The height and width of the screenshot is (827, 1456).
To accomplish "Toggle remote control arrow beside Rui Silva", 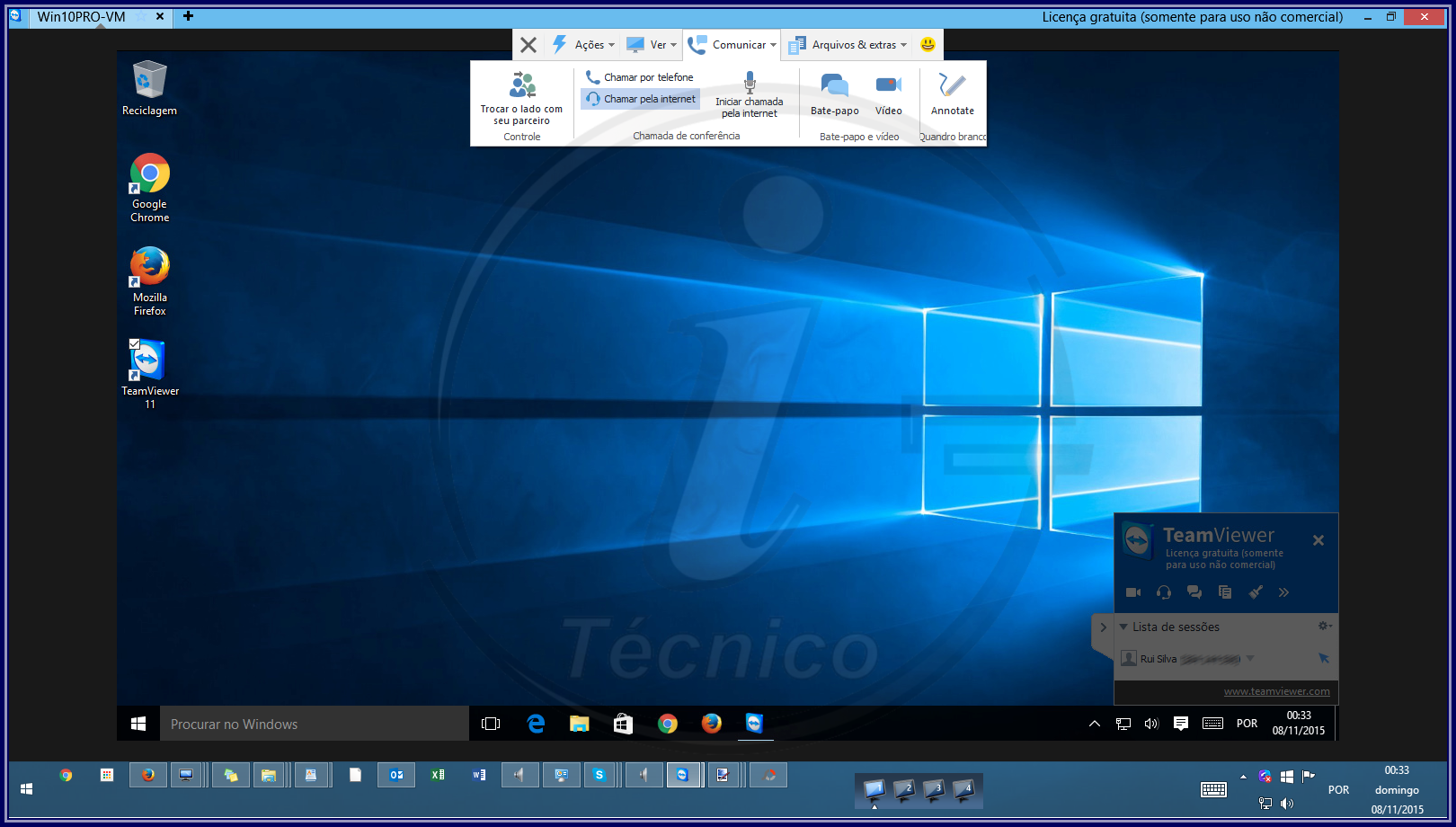I will point(1323,659).
